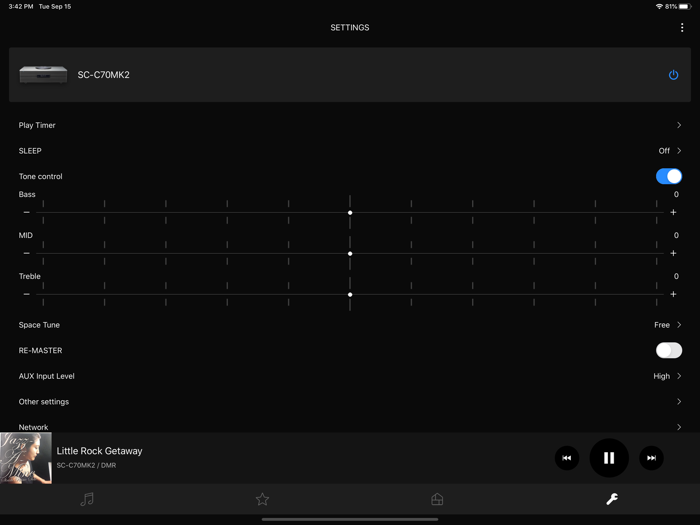Switch to the music note tab

click(87, 499)
